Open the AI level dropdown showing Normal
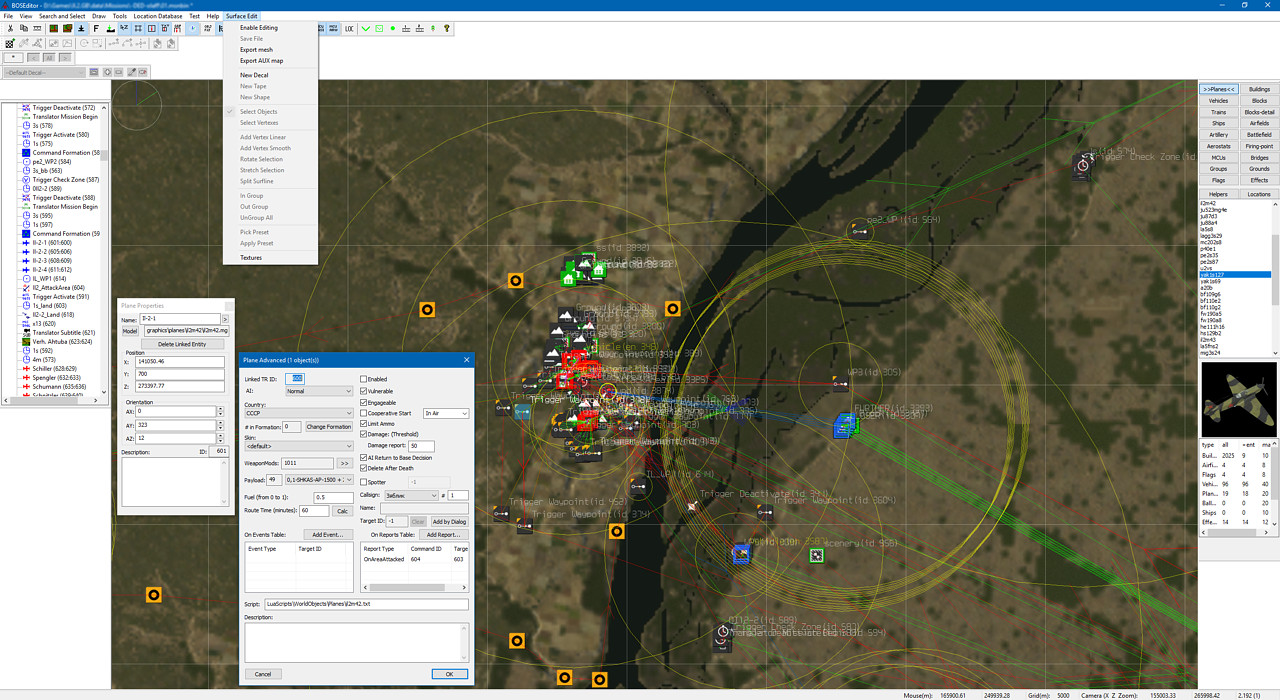Image resolution: width=1280 pixels, height=700 pixels. click(319, 391)
